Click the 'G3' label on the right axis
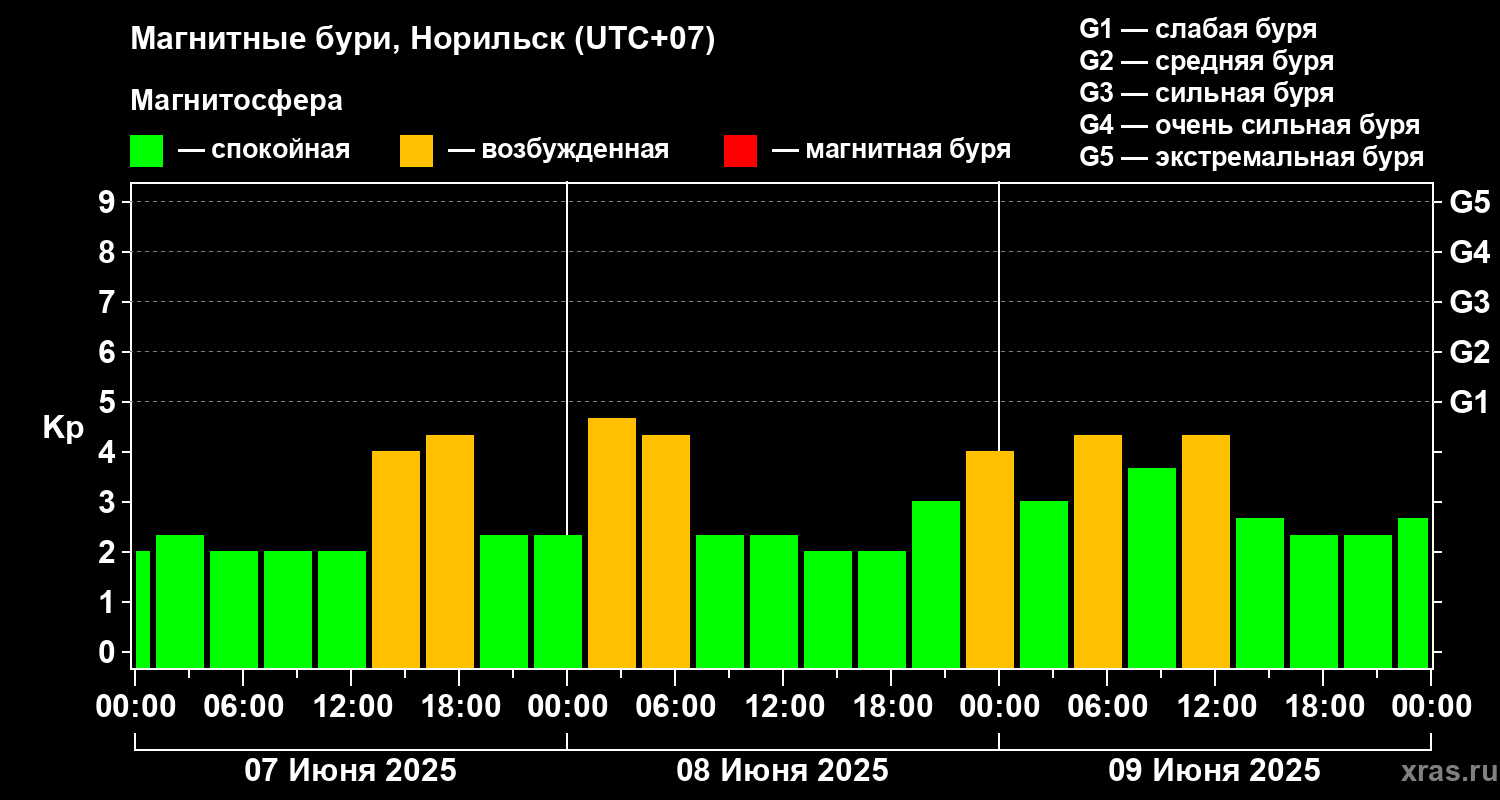The width and height of the screenshot is (1500, 800). 1469,302
